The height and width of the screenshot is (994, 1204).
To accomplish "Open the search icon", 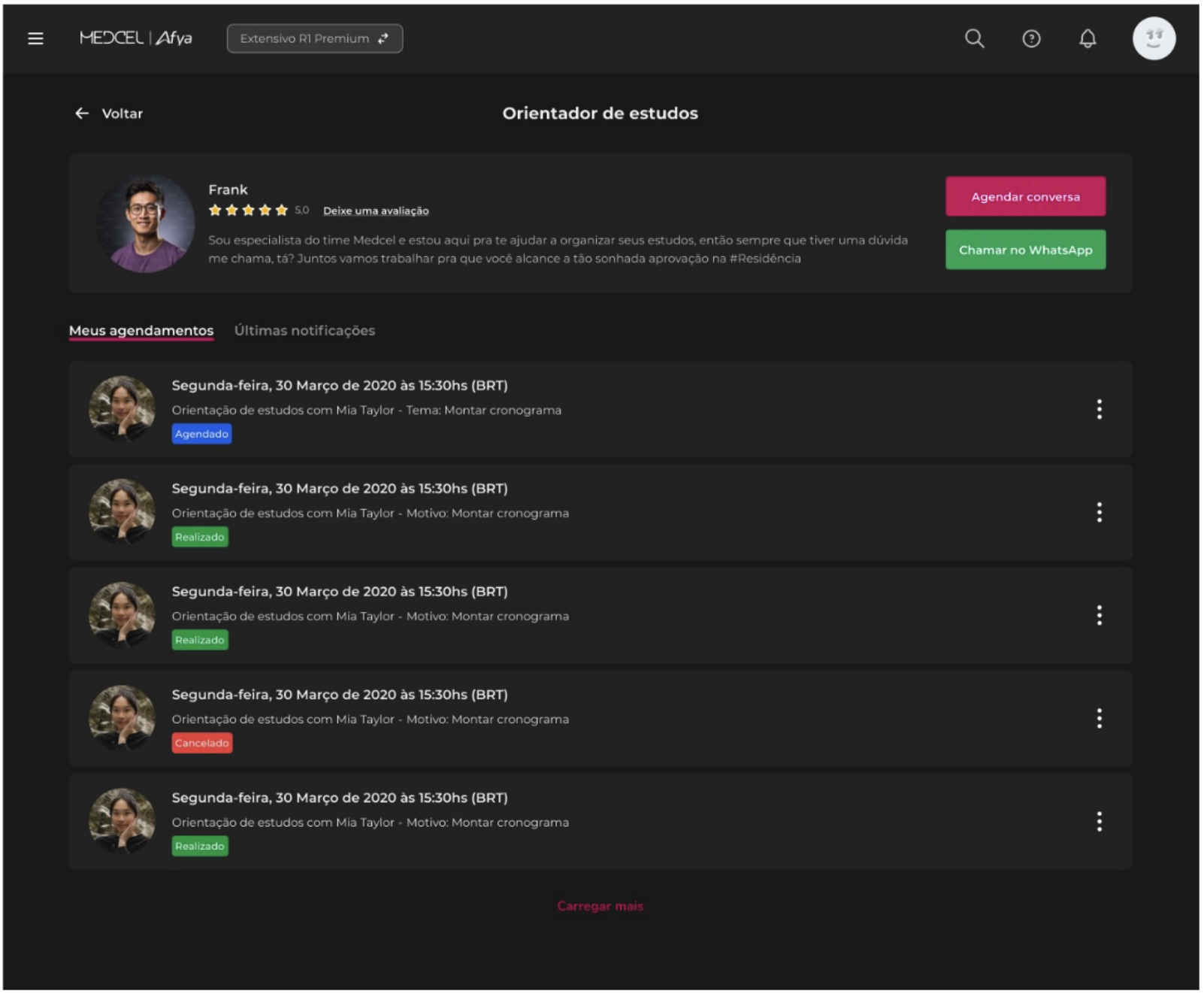I will click(x=975, y=40).
